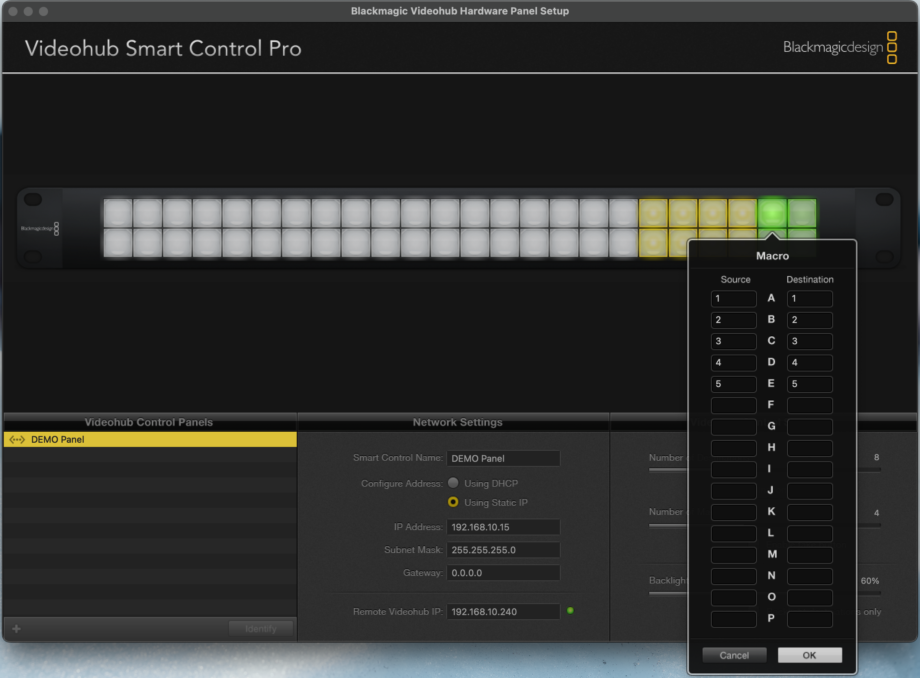
Task: Click the green indicator beside Remote Videohub IP
Action: (x=570, y=611)
